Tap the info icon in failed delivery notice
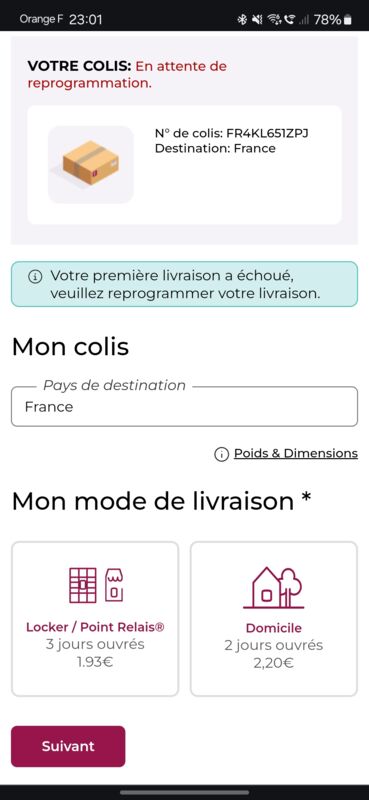The image size is (369, 800). tap(35, 277)
